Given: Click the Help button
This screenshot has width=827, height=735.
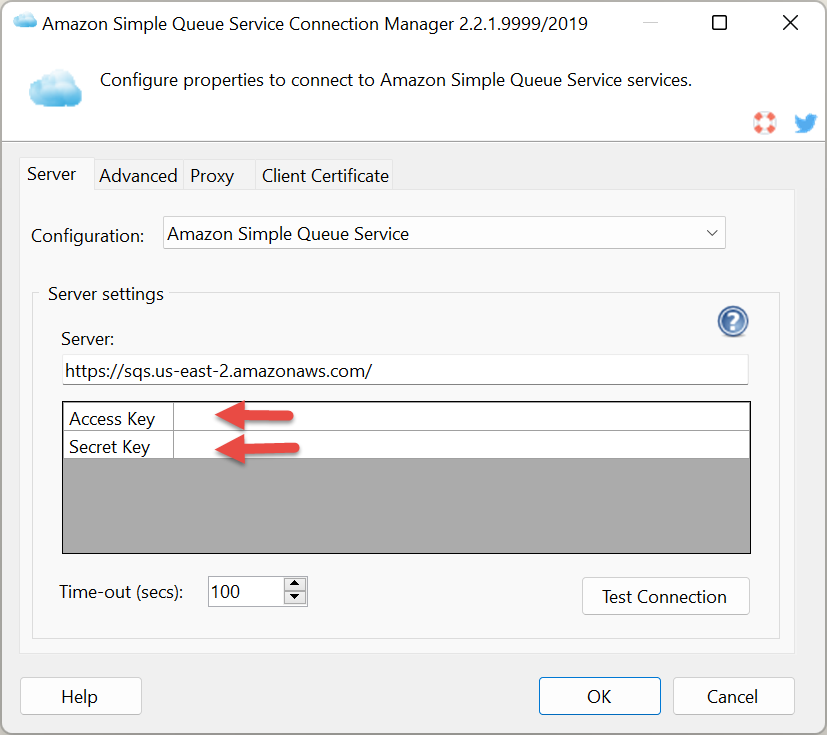Looking at the screenshot, I should pyautogui.click(x=81, y=696).
